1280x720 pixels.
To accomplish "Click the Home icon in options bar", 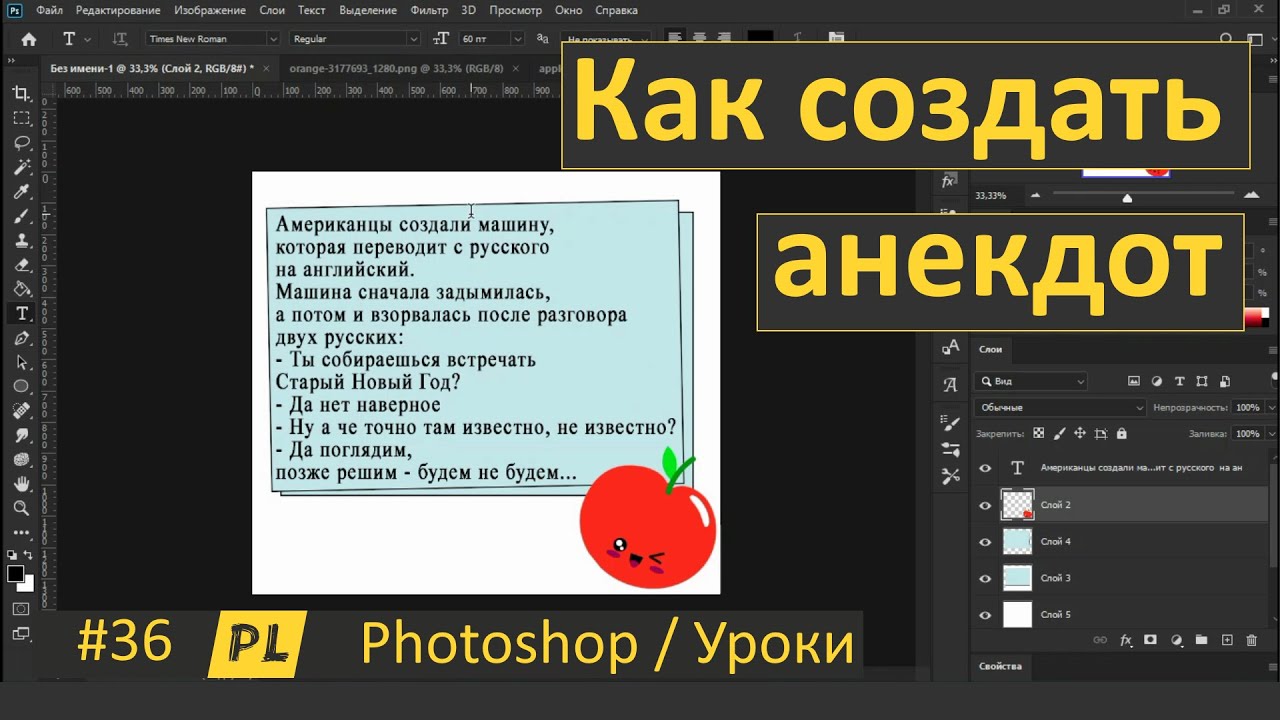I will (x=28, y=39).
